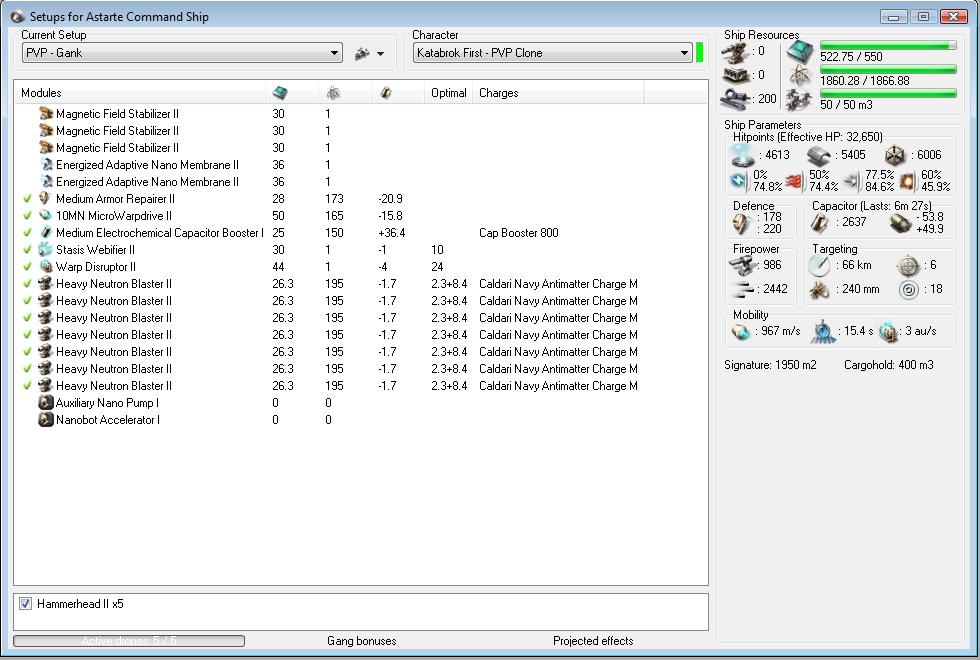Toggle active checkmark for Medium Armor Repairer II
Screen dimensions: 980x660
[x=27, y=198]
